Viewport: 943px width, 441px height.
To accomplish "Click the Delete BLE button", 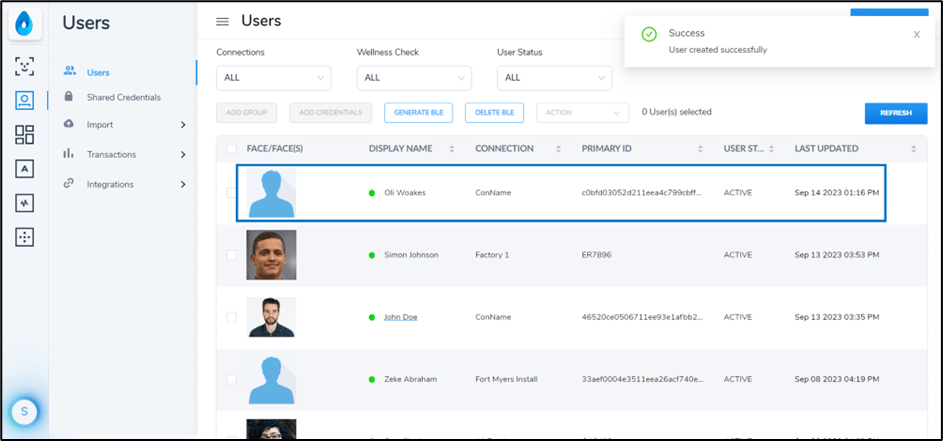I will [494, 113].
